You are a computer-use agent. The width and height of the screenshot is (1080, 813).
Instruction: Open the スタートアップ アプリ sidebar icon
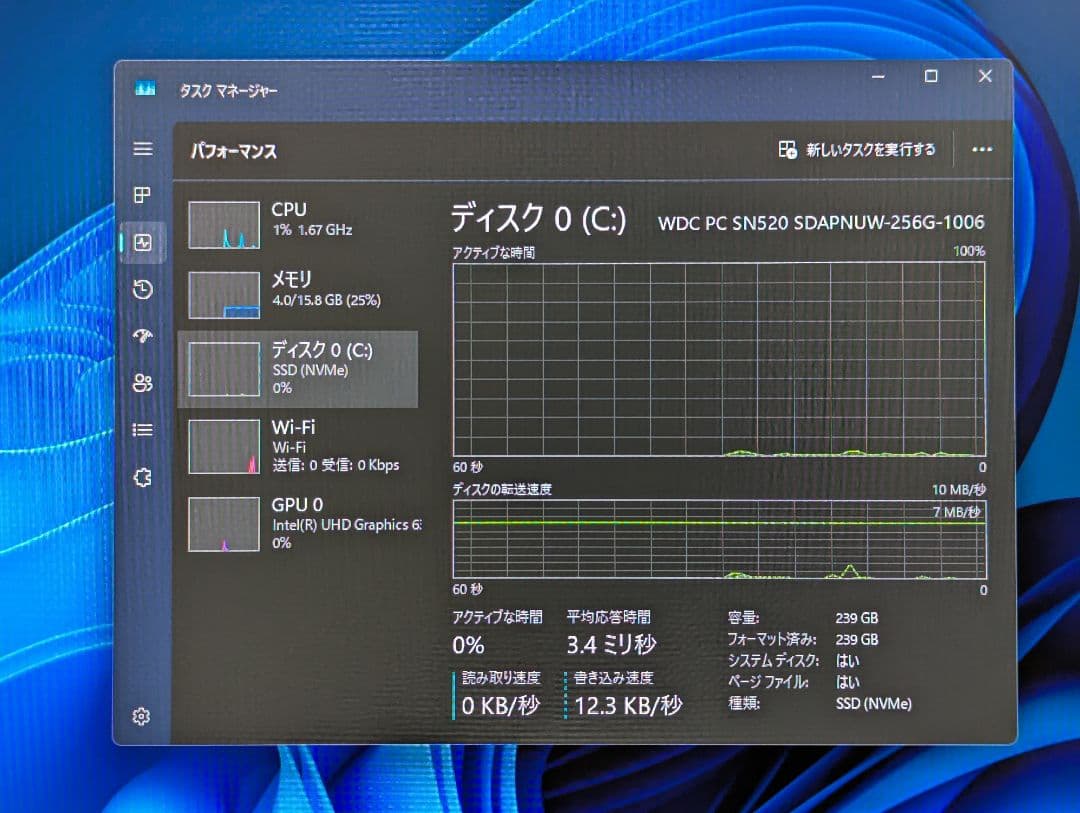pyautogui.click(x=142, y=336)
